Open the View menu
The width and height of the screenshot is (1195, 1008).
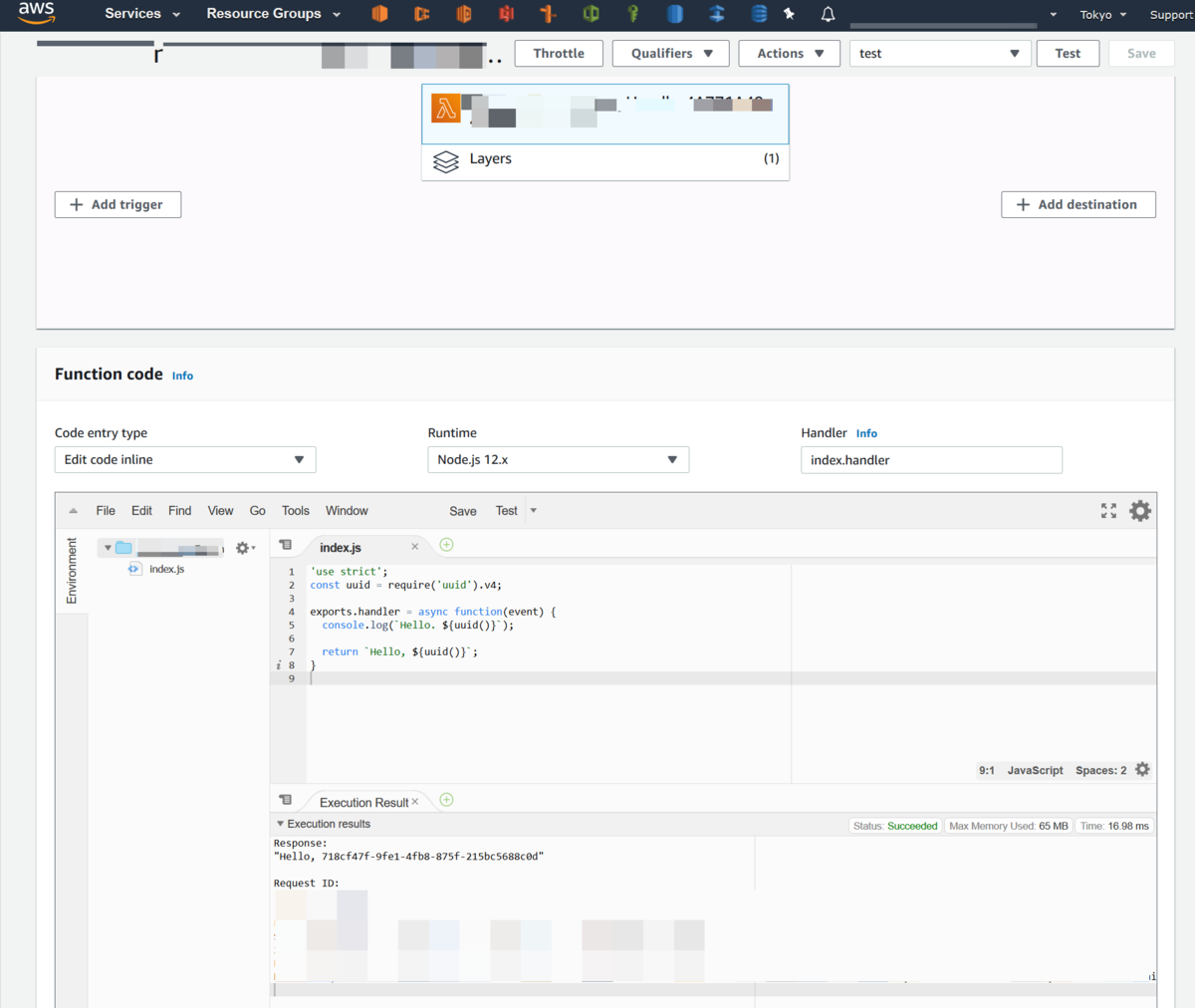point(220,511)
